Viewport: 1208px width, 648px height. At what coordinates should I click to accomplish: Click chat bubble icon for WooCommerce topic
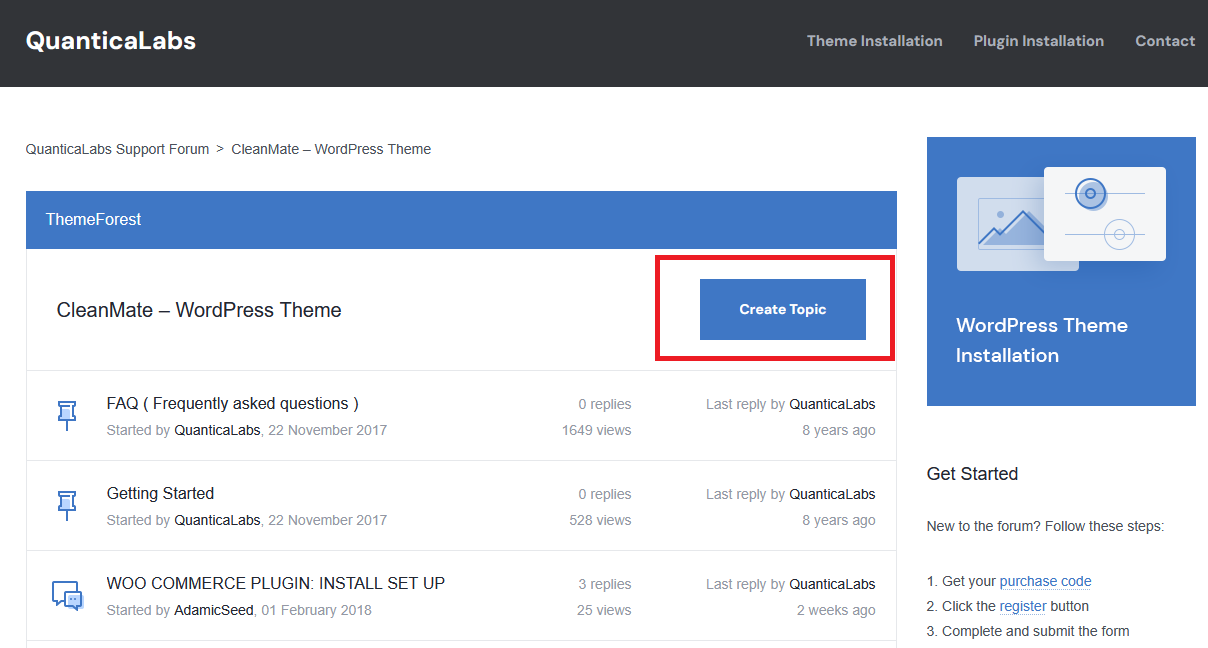point(67,595)
